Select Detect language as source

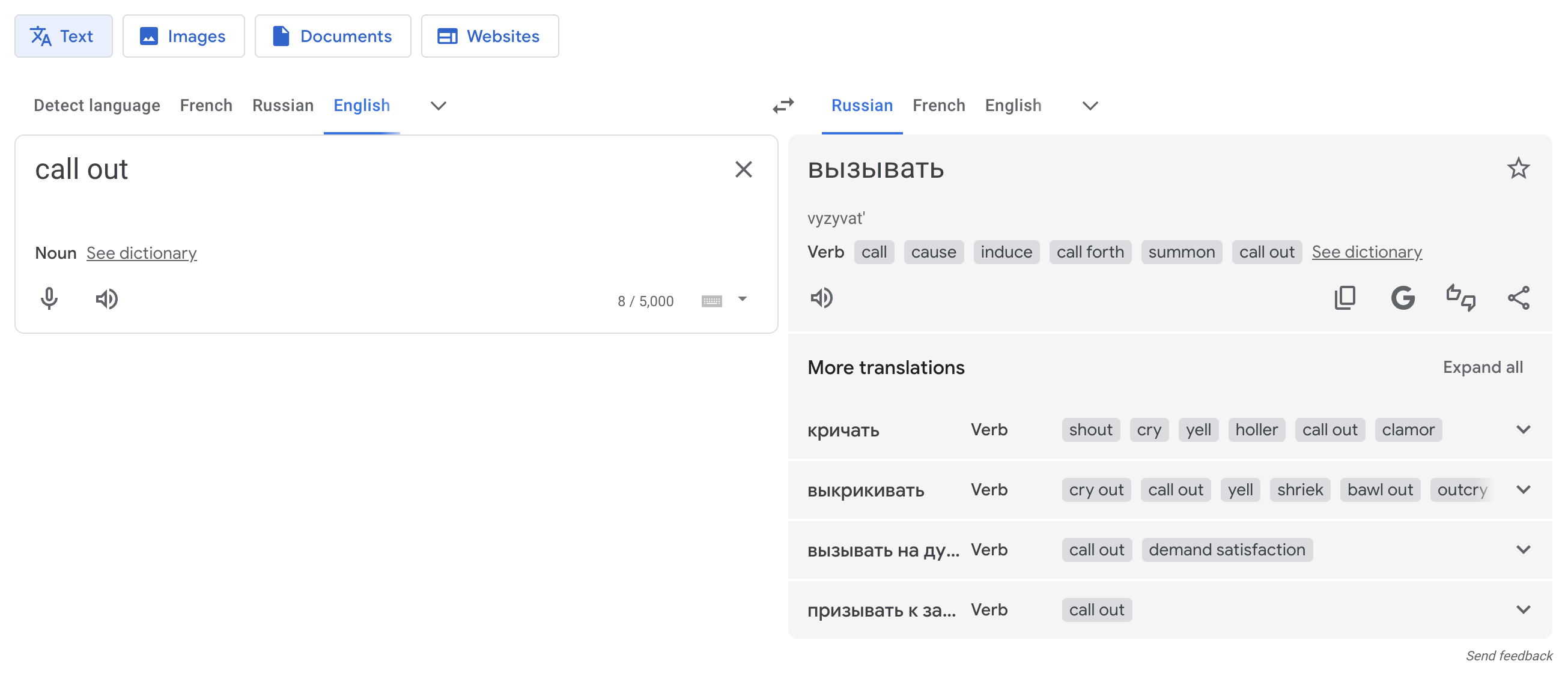click(97, 105)
